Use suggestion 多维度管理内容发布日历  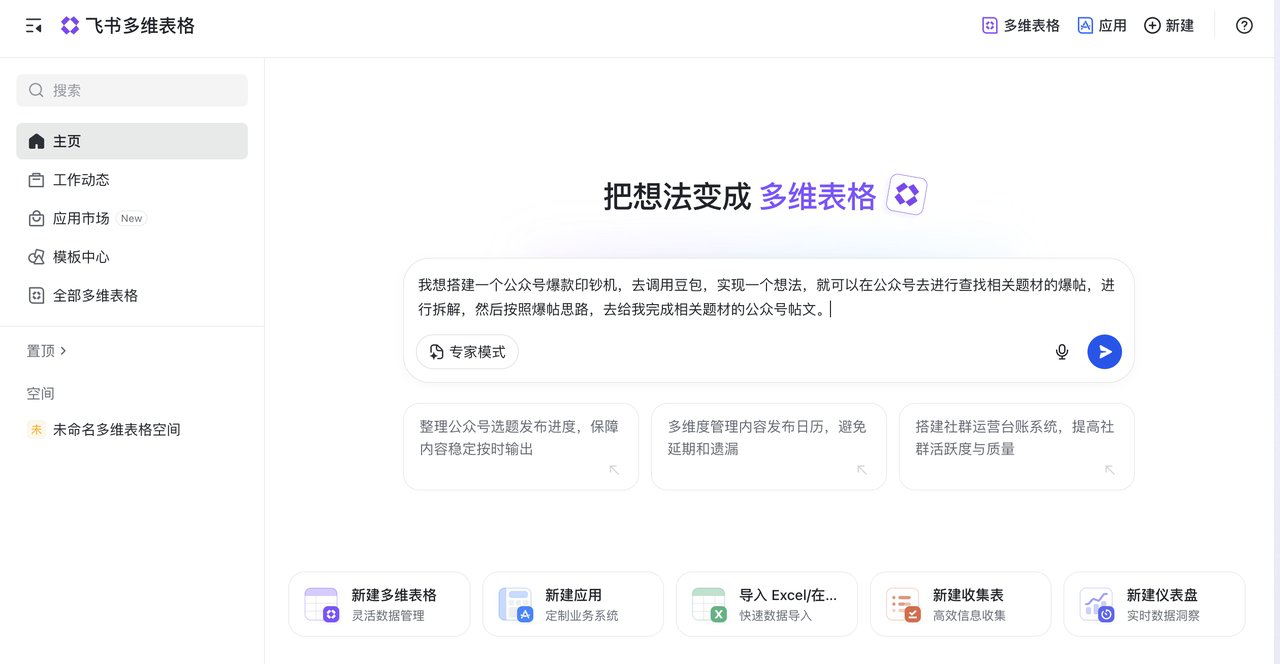[769, 446]
